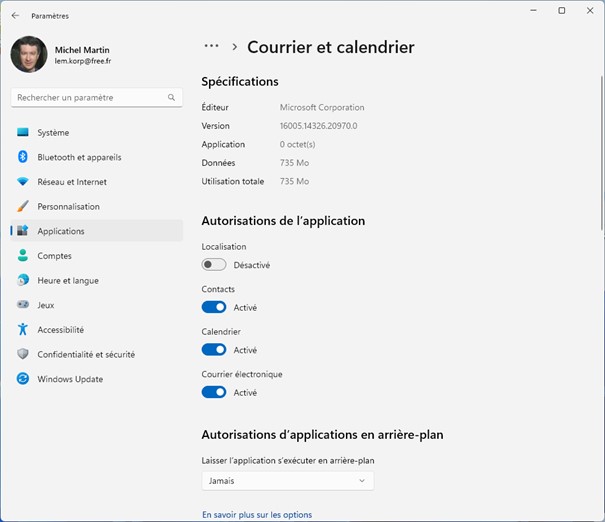605x522 pixels.
Task: Click the breadcrumb chevron arrow
Action: point(235,47)
